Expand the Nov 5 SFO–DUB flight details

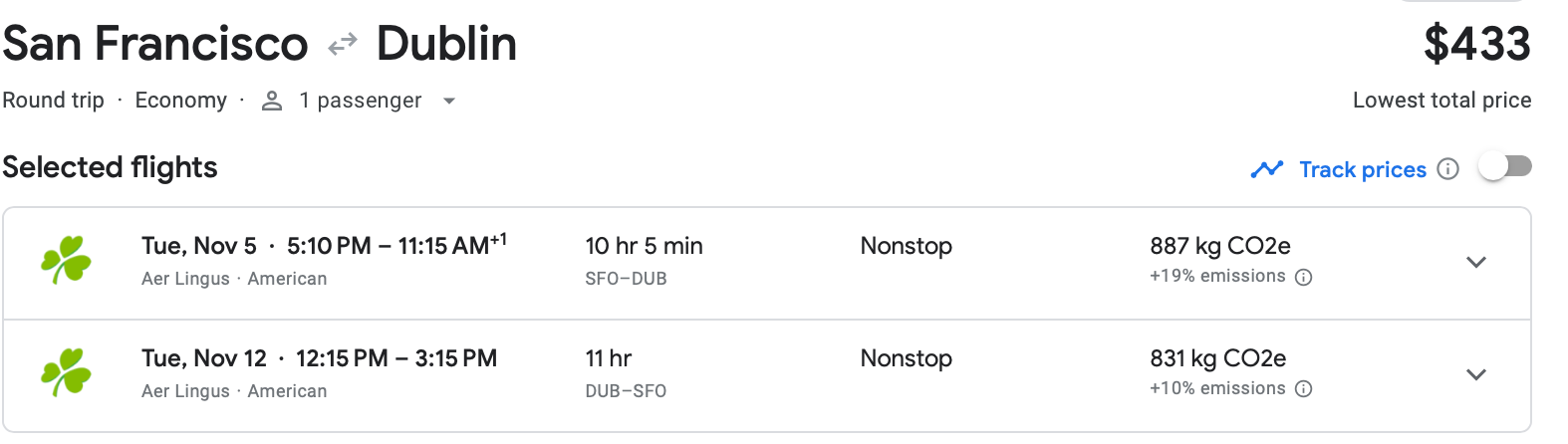[x=1476, y=262]
